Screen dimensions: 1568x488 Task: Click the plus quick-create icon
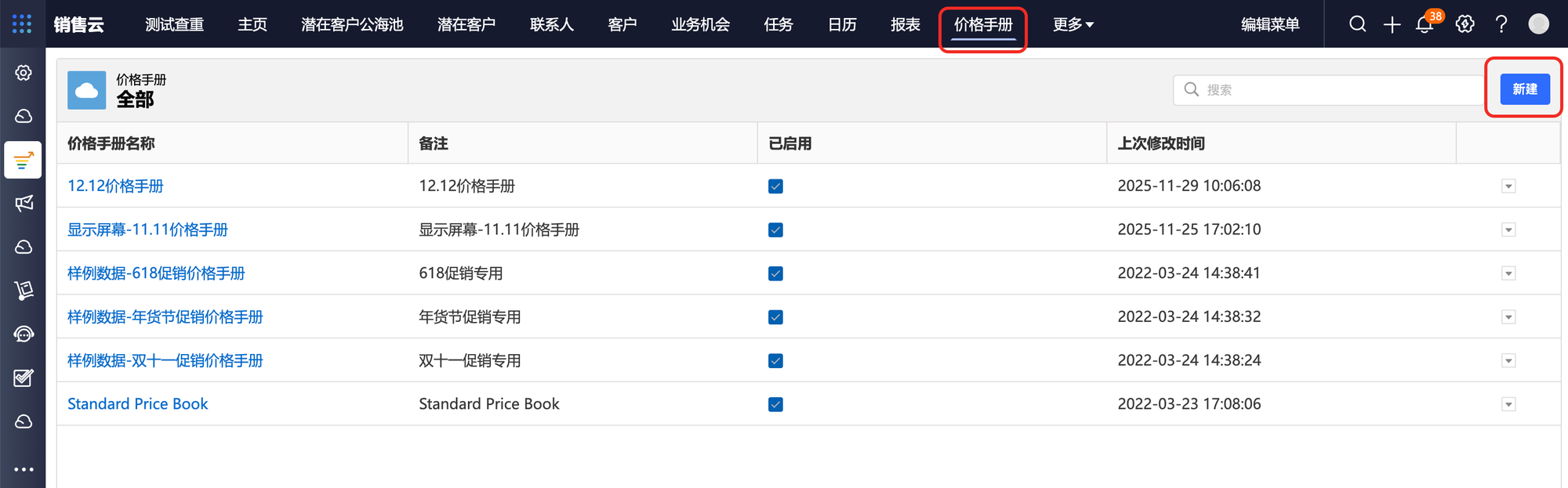coord(1392,24)
